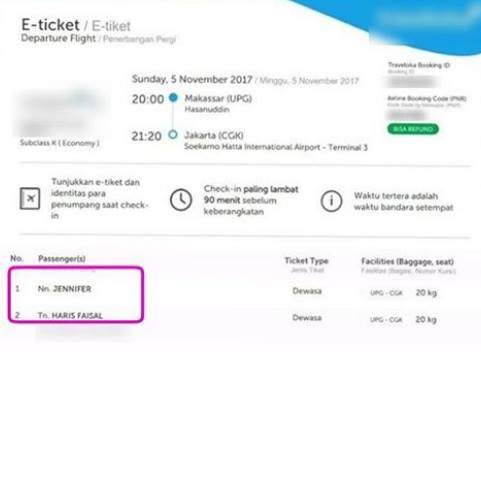Click the hollow arrival circle for Jakarta
This screenshot has width=481, height=497.
click(173, 135)
